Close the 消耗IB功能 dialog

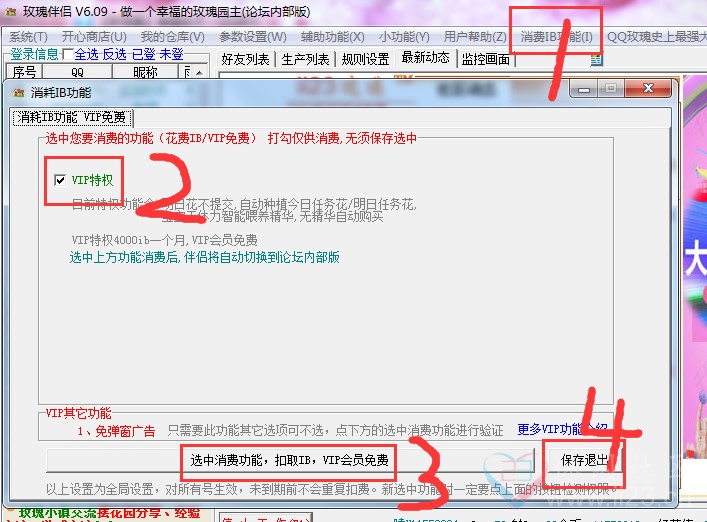click(648, 89)
